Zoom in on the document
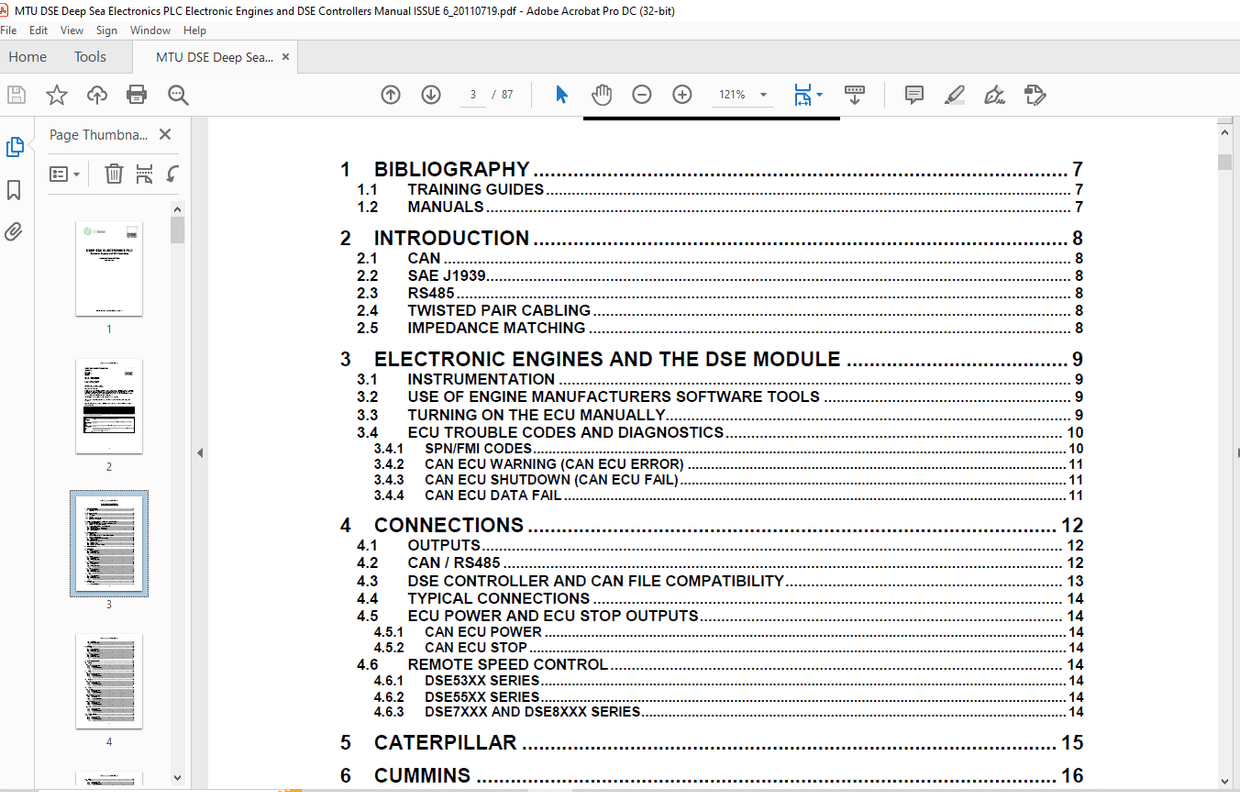Image resolution: width=1240 pixels, height=792 pixels. (681, 94)
